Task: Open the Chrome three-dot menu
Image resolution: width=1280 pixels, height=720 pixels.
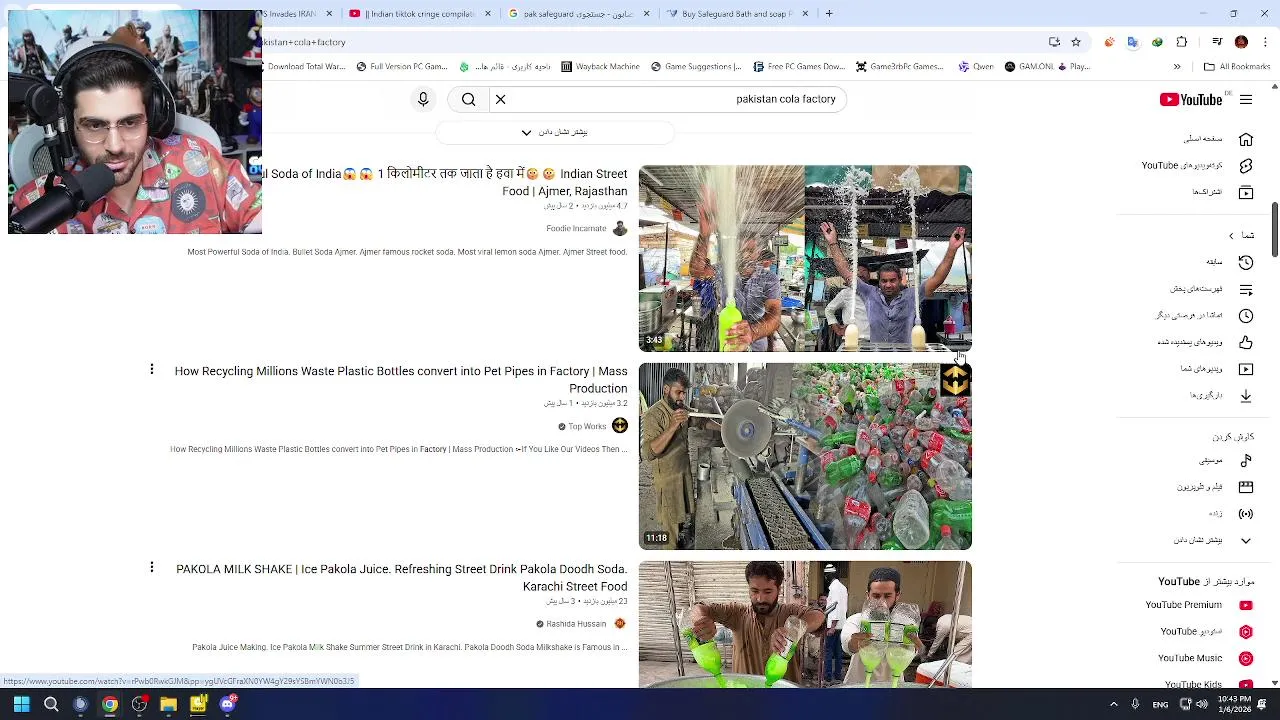Action: coord(1265,42)
